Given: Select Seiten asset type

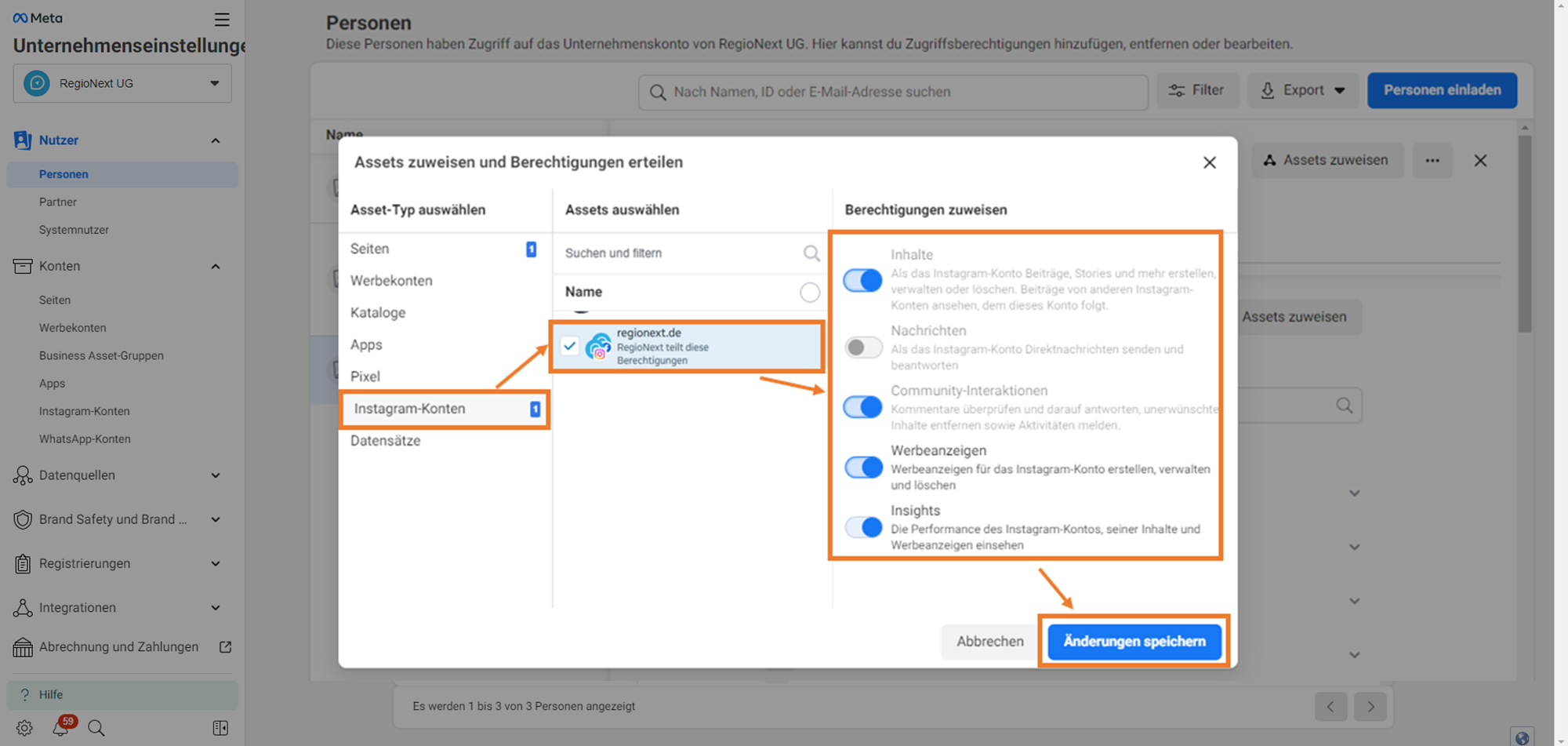Looking at the screenshot, I should (445, 249).
